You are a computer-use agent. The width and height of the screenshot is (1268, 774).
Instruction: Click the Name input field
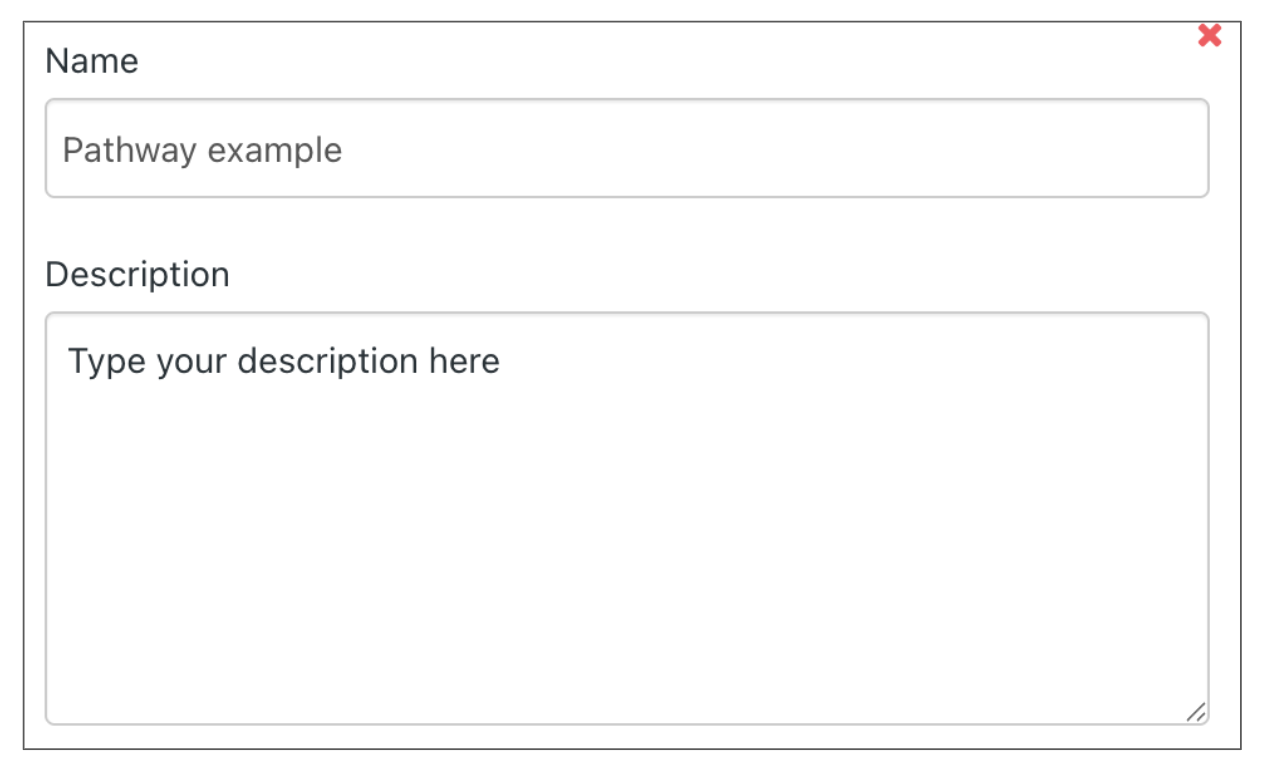pos(626,149)
